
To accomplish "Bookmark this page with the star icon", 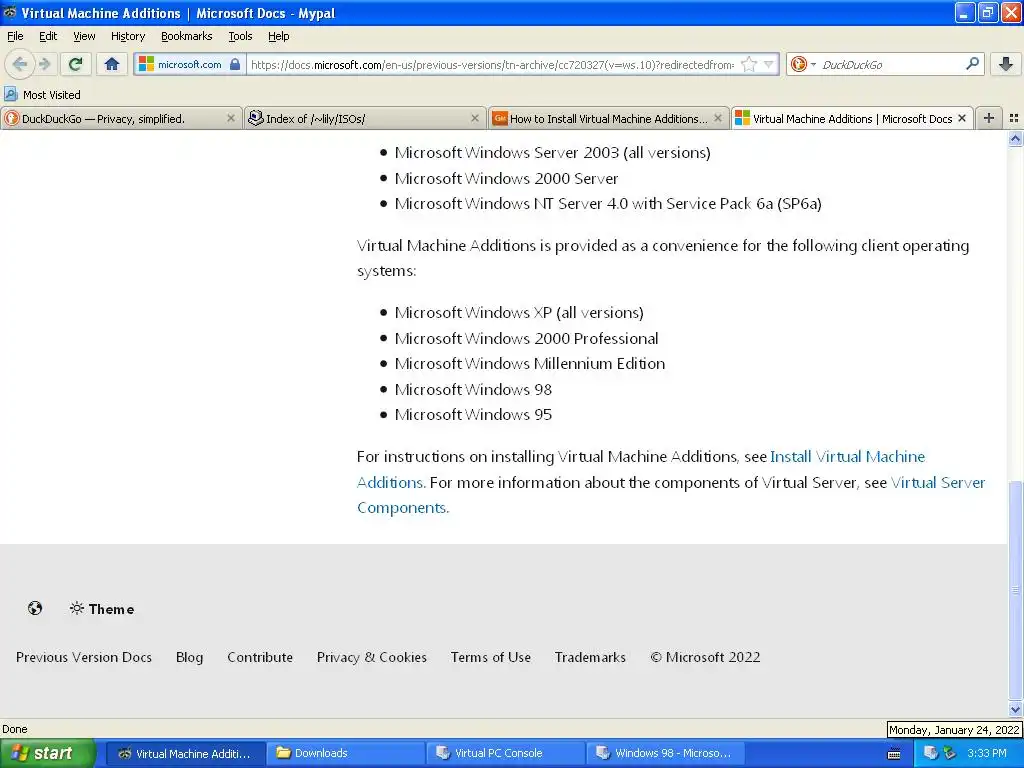I will 749,64.
